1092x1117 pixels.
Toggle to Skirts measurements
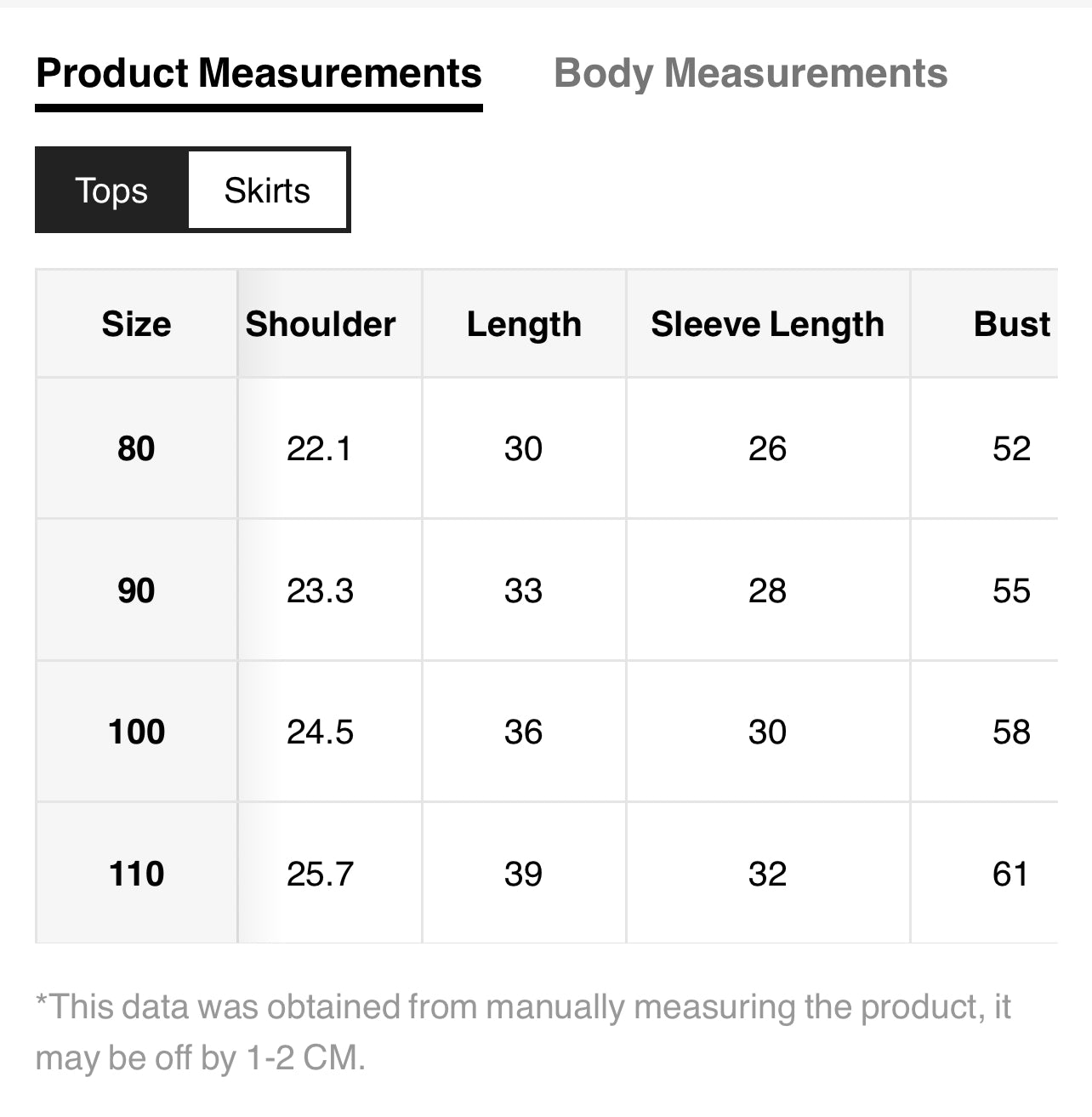(x=267, y=191)
